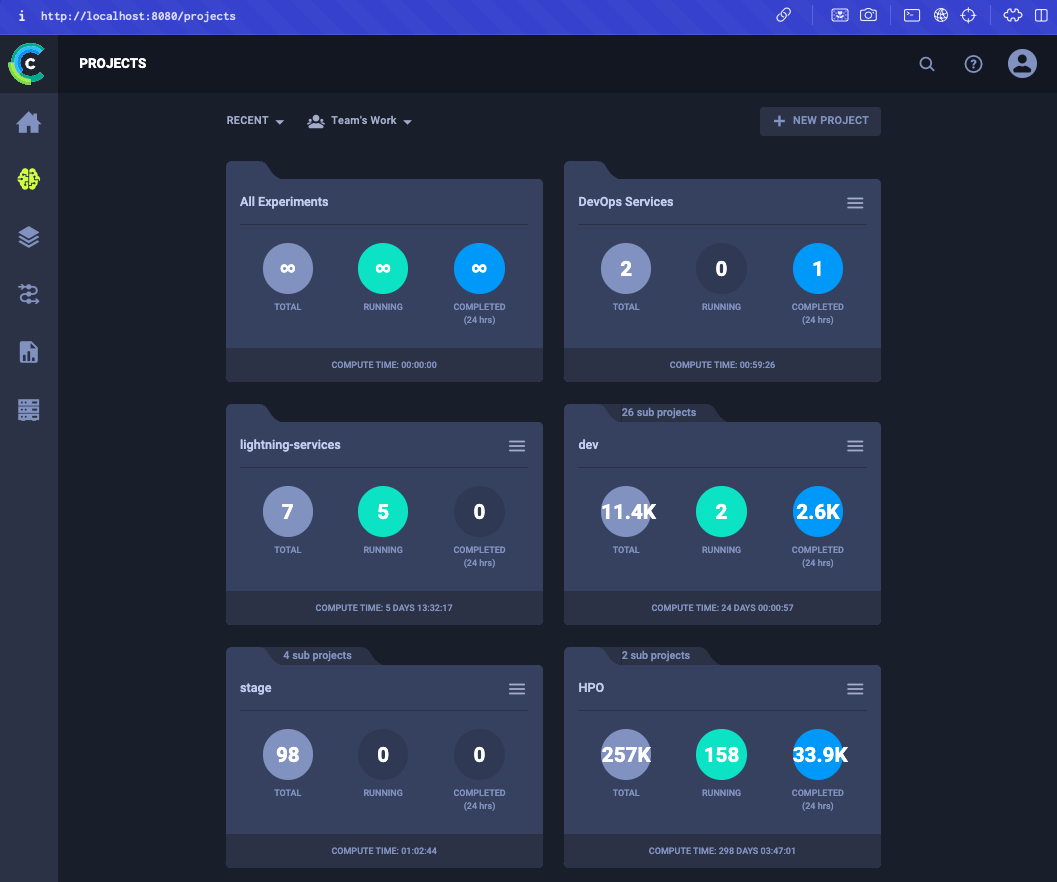Click the site info icon in address bar
This screenshot has width=1057, height=882.
22,16
